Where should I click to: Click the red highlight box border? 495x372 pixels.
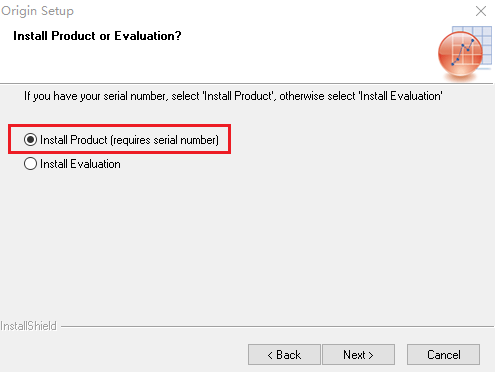[x=119, y=126]
